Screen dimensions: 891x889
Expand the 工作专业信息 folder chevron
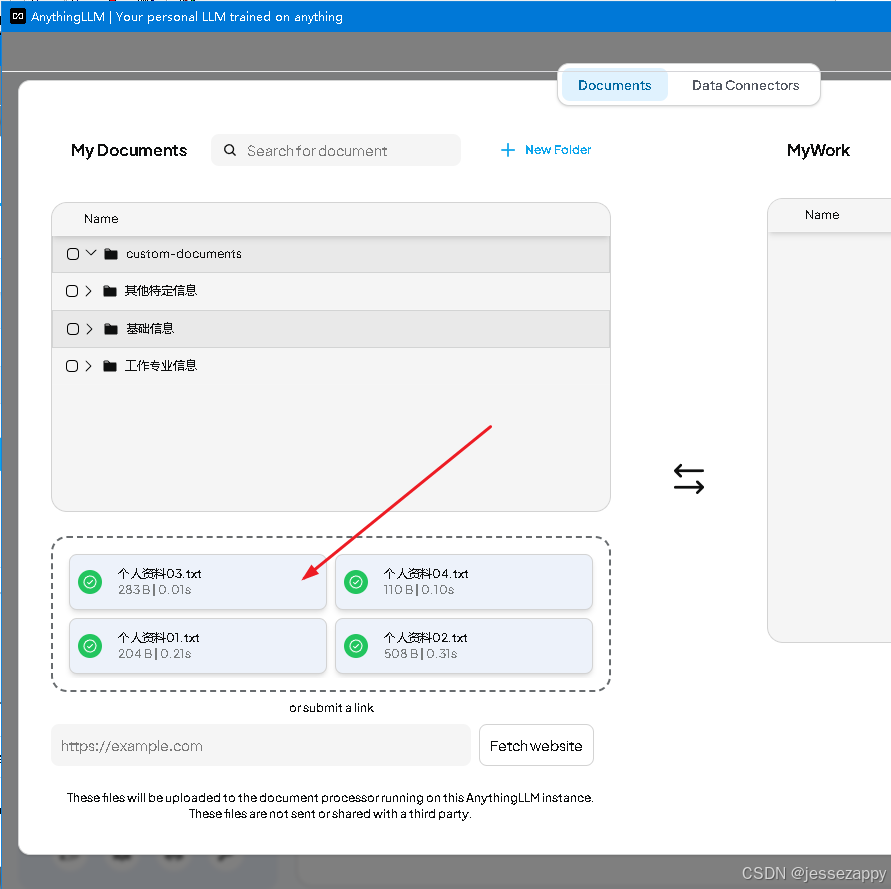point(89,366)
